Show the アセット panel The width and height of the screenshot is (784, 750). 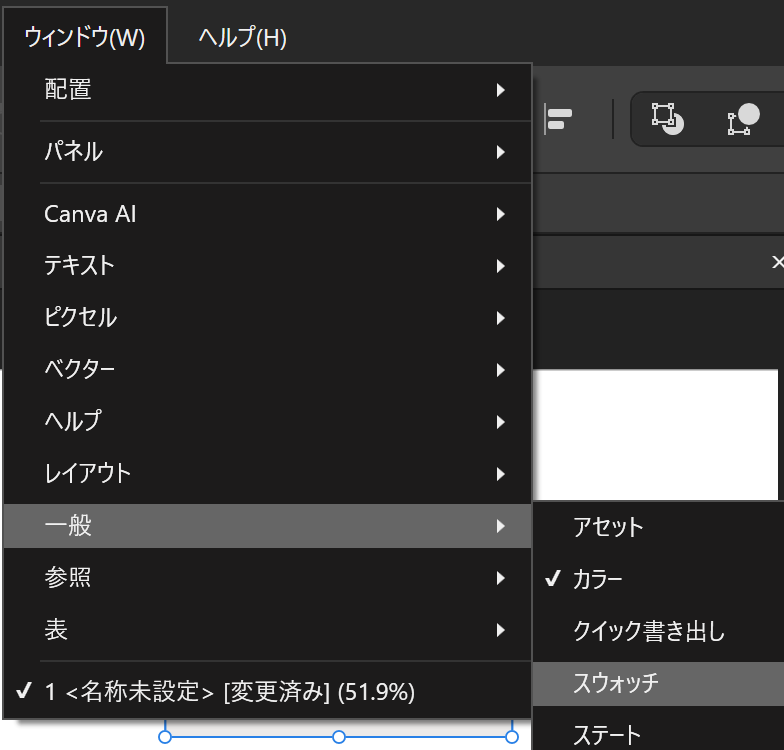pos(658,527)
